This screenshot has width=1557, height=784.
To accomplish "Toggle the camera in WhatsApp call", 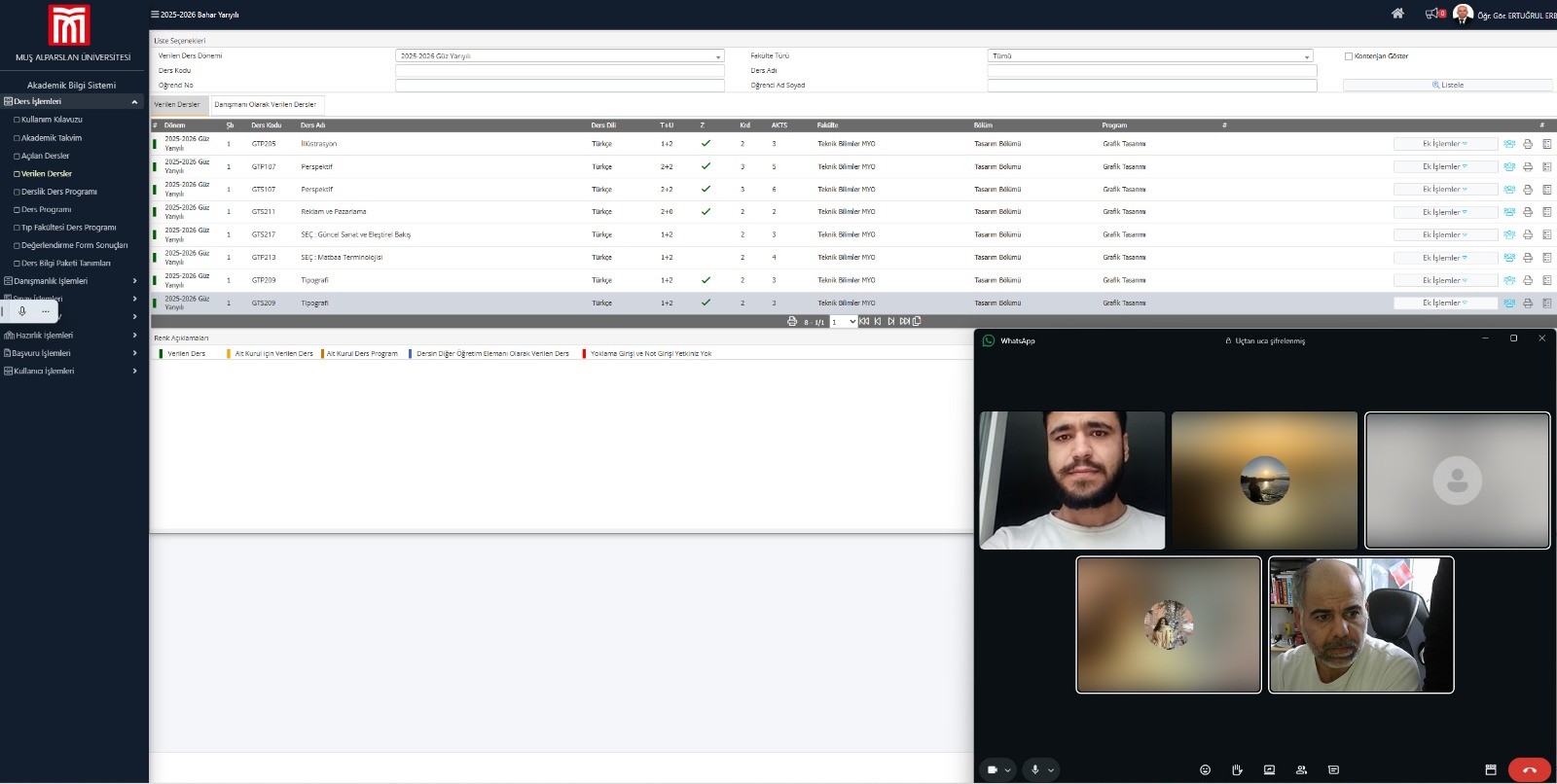I will pos(992,769).
